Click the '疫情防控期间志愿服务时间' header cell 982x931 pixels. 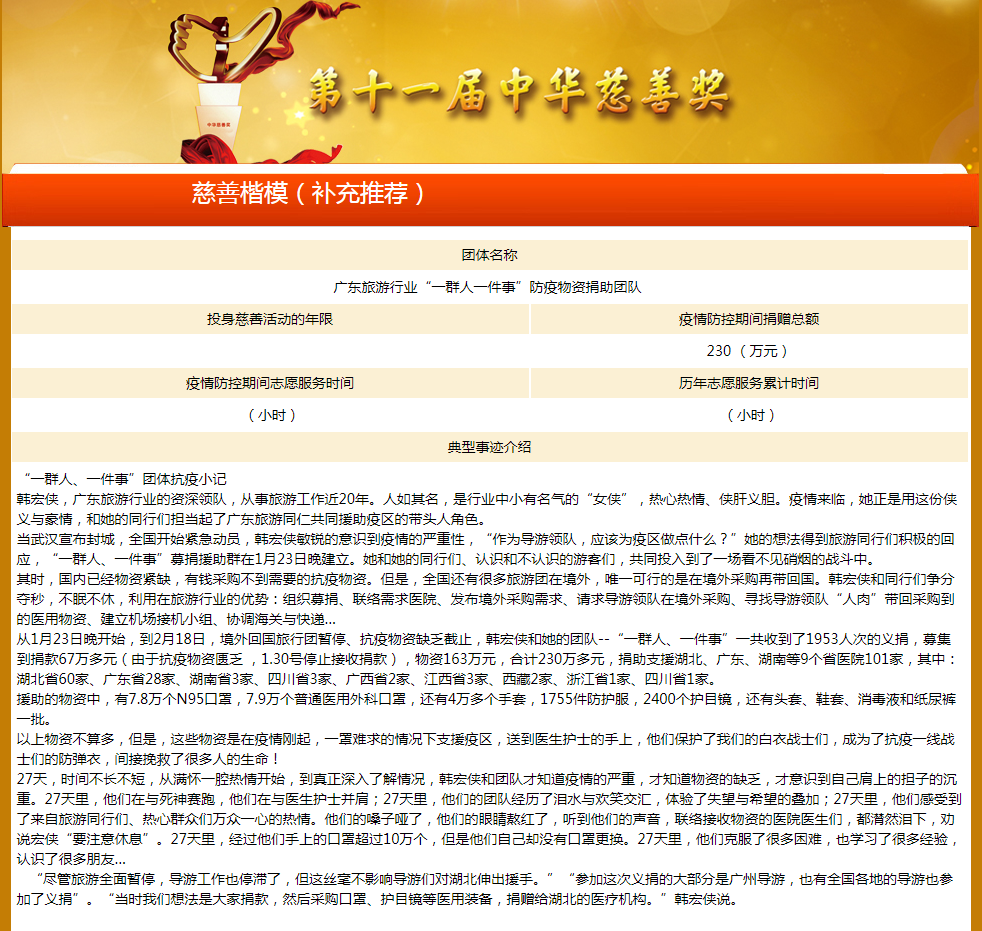tap(268, 384)
